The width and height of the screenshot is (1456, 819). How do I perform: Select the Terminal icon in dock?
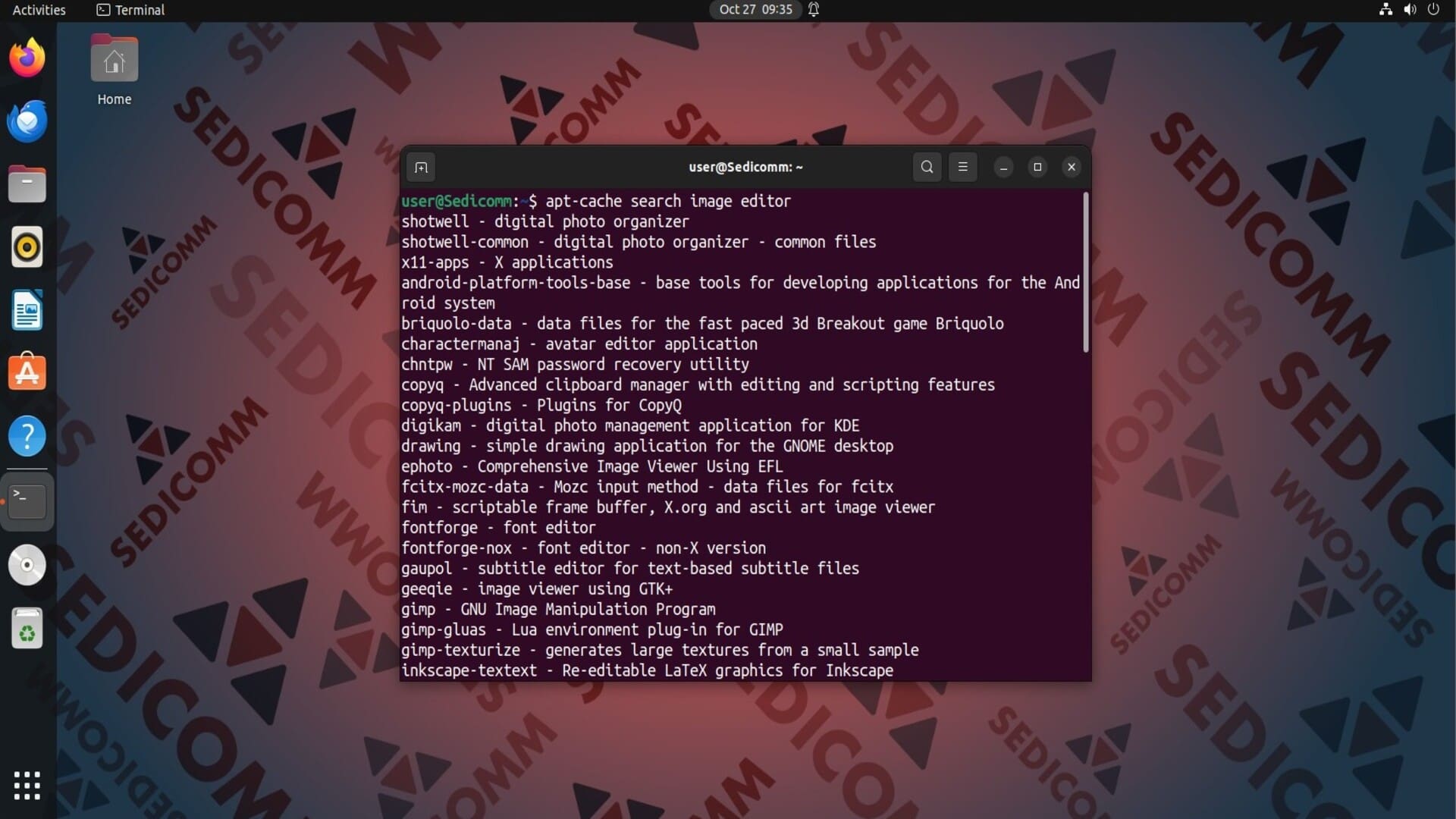[27, 500]
